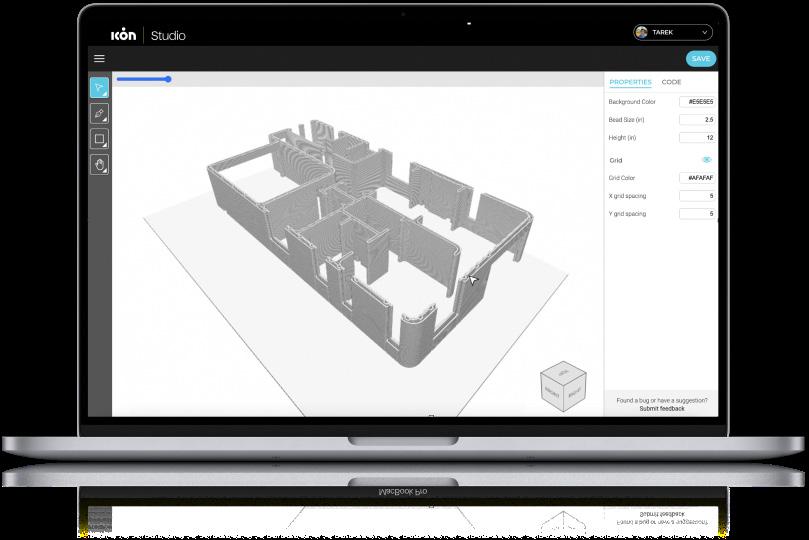
Task: Select the Rectangle shape tool
Action: coord(99,138)
